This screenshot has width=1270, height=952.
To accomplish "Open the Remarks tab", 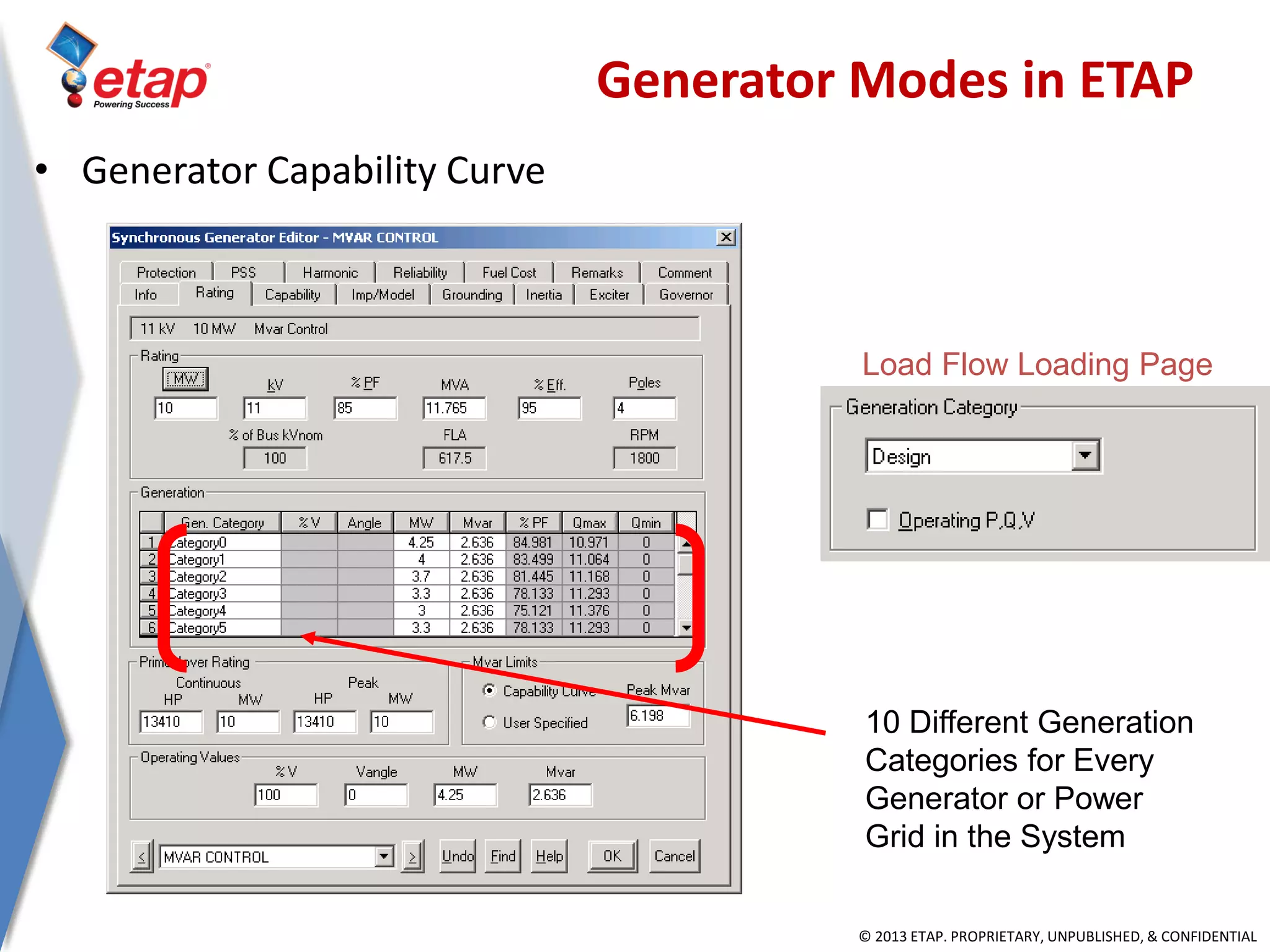I will coord(597,273).
